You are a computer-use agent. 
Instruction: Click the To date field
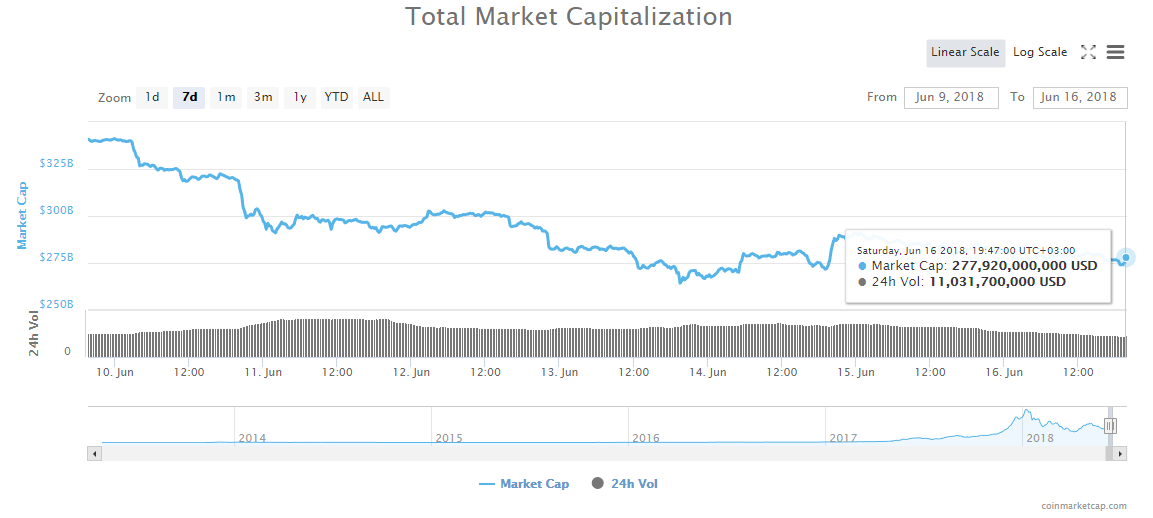point(1080,97)
